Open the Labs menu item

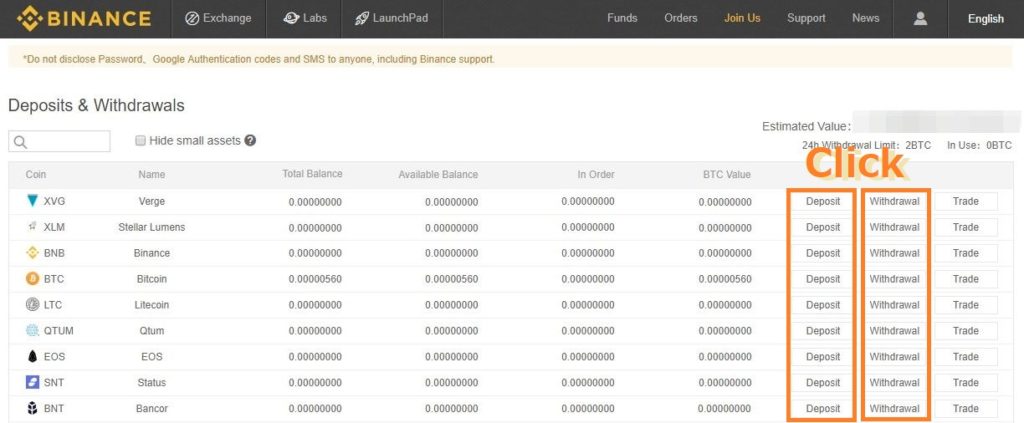coord(305,18)
